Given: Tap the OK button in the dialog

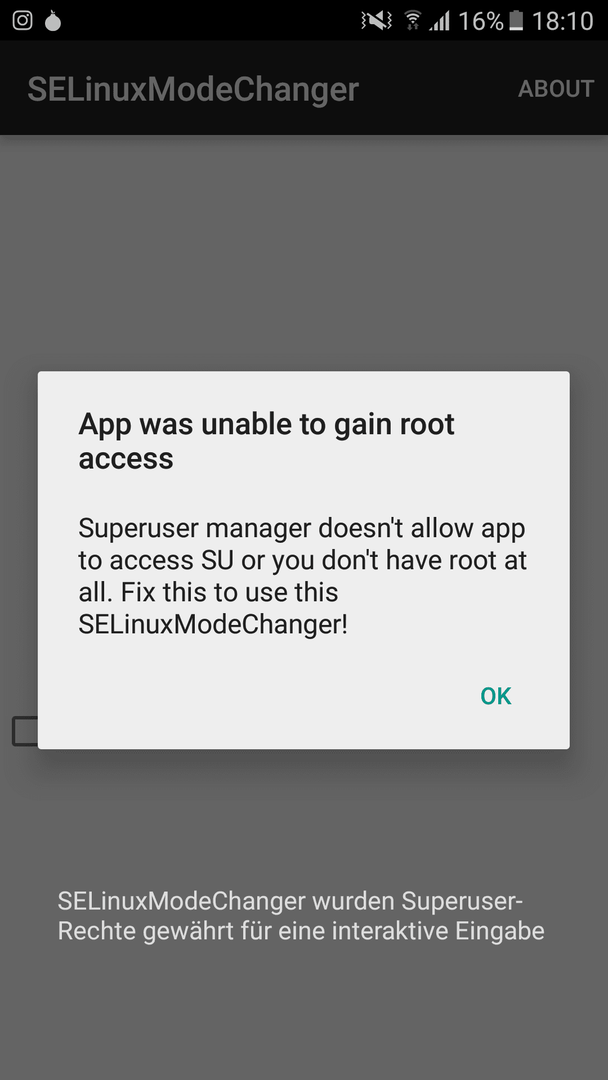Looking at the screenshot, I should 496,696.
